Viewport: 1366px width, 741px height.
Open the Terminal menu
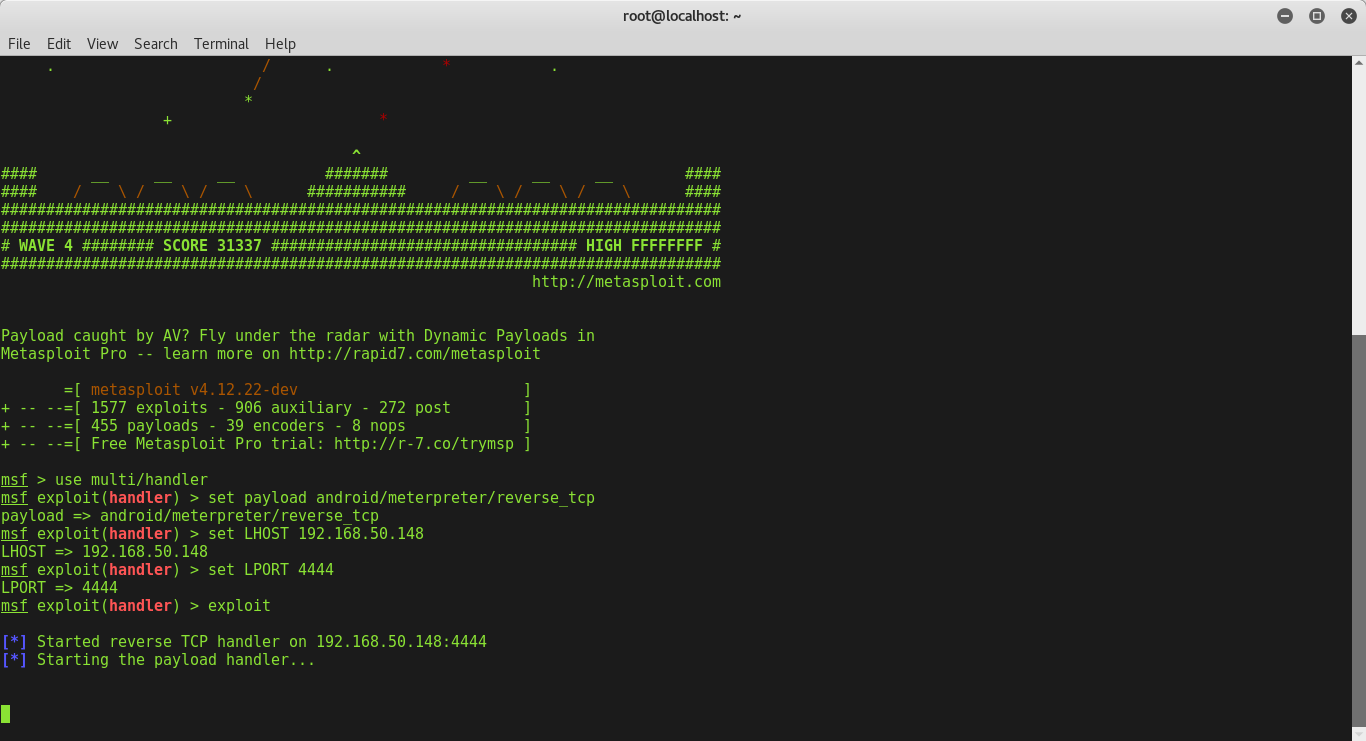pyautogui.click(x=221, y=44)
